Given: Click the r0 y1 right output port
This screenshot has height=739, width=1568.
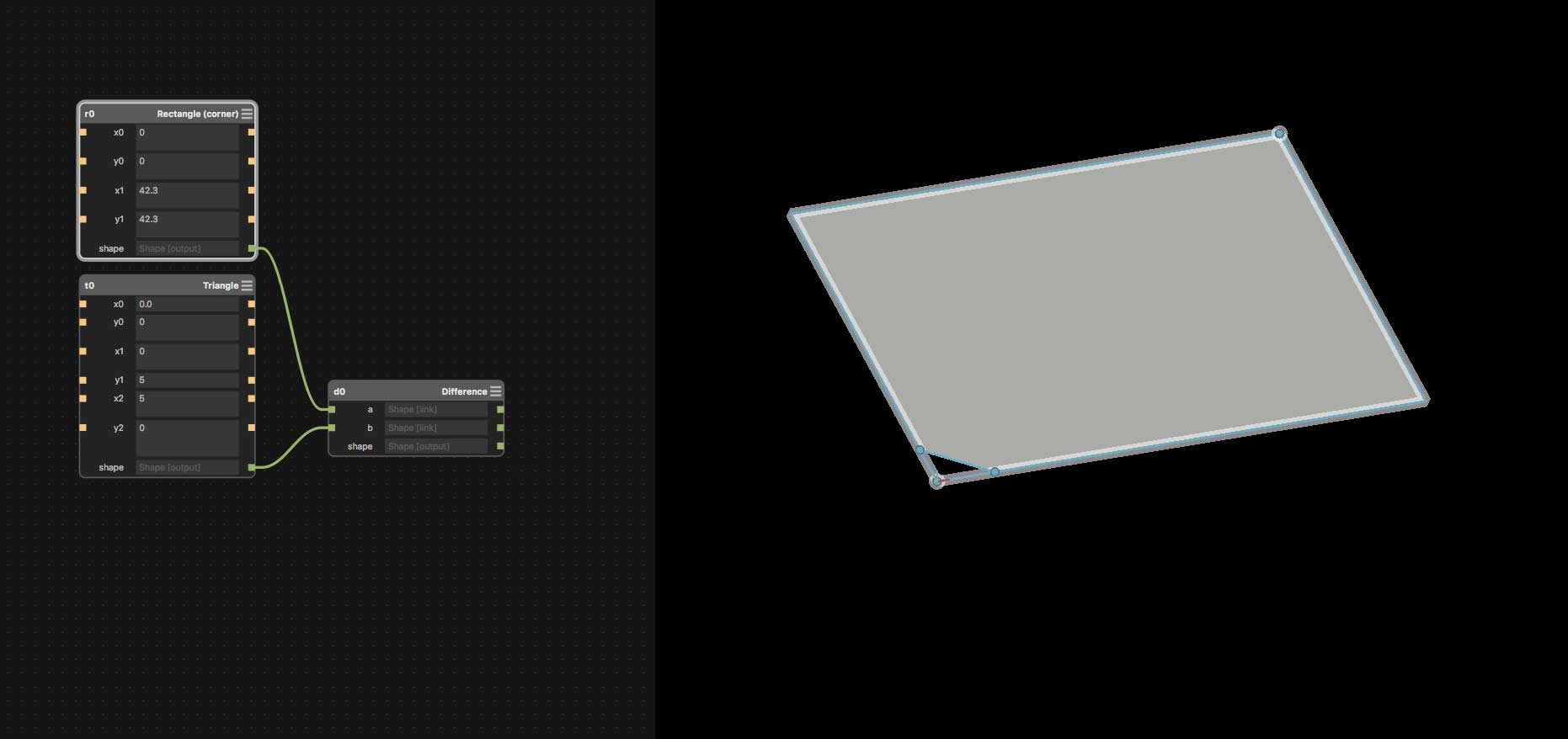Looking at the screenshot, I should (252, 219).
